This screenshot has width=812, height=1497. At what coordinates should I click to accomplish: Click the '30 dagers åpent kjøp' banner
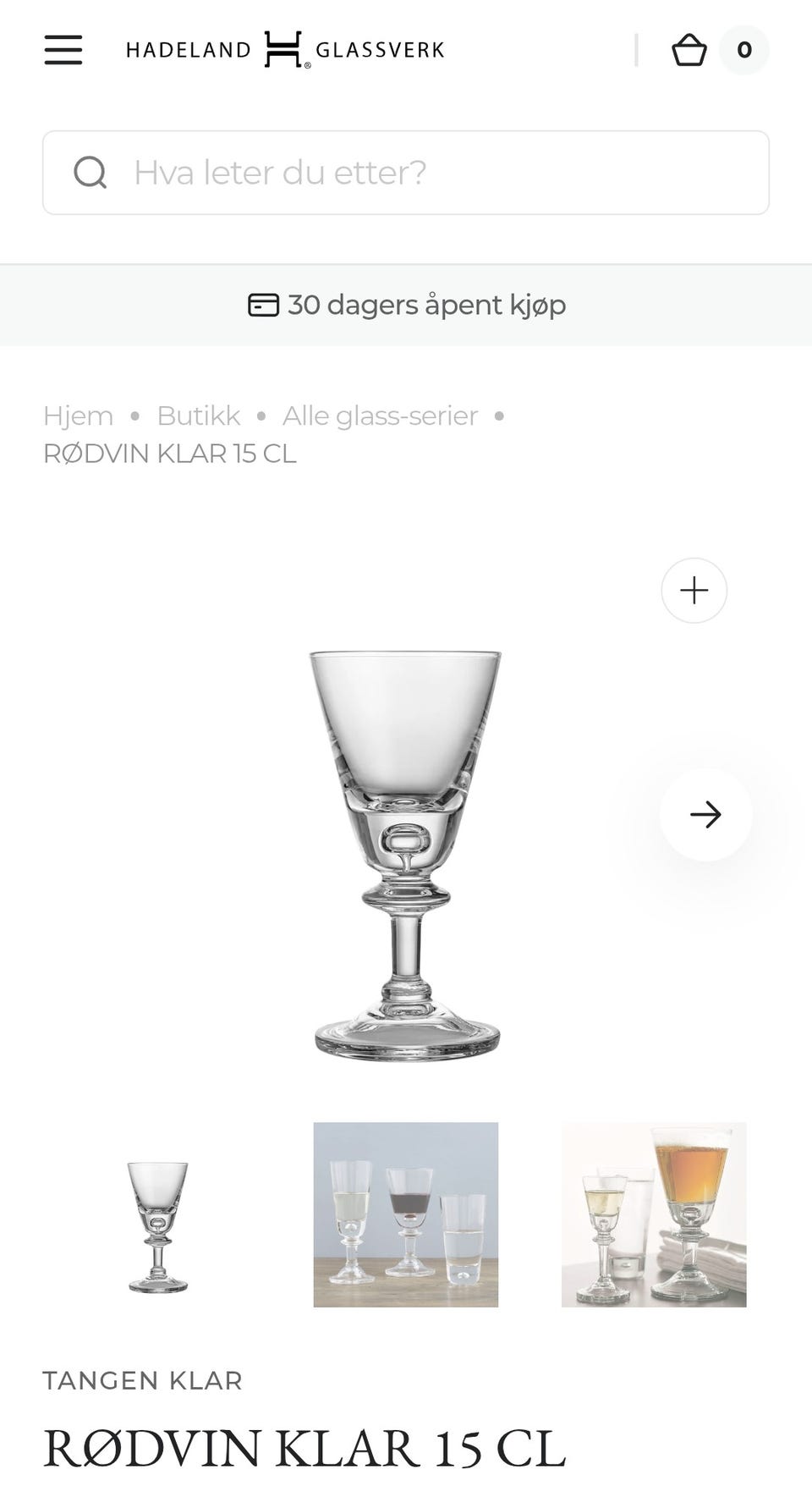point(426,305)
